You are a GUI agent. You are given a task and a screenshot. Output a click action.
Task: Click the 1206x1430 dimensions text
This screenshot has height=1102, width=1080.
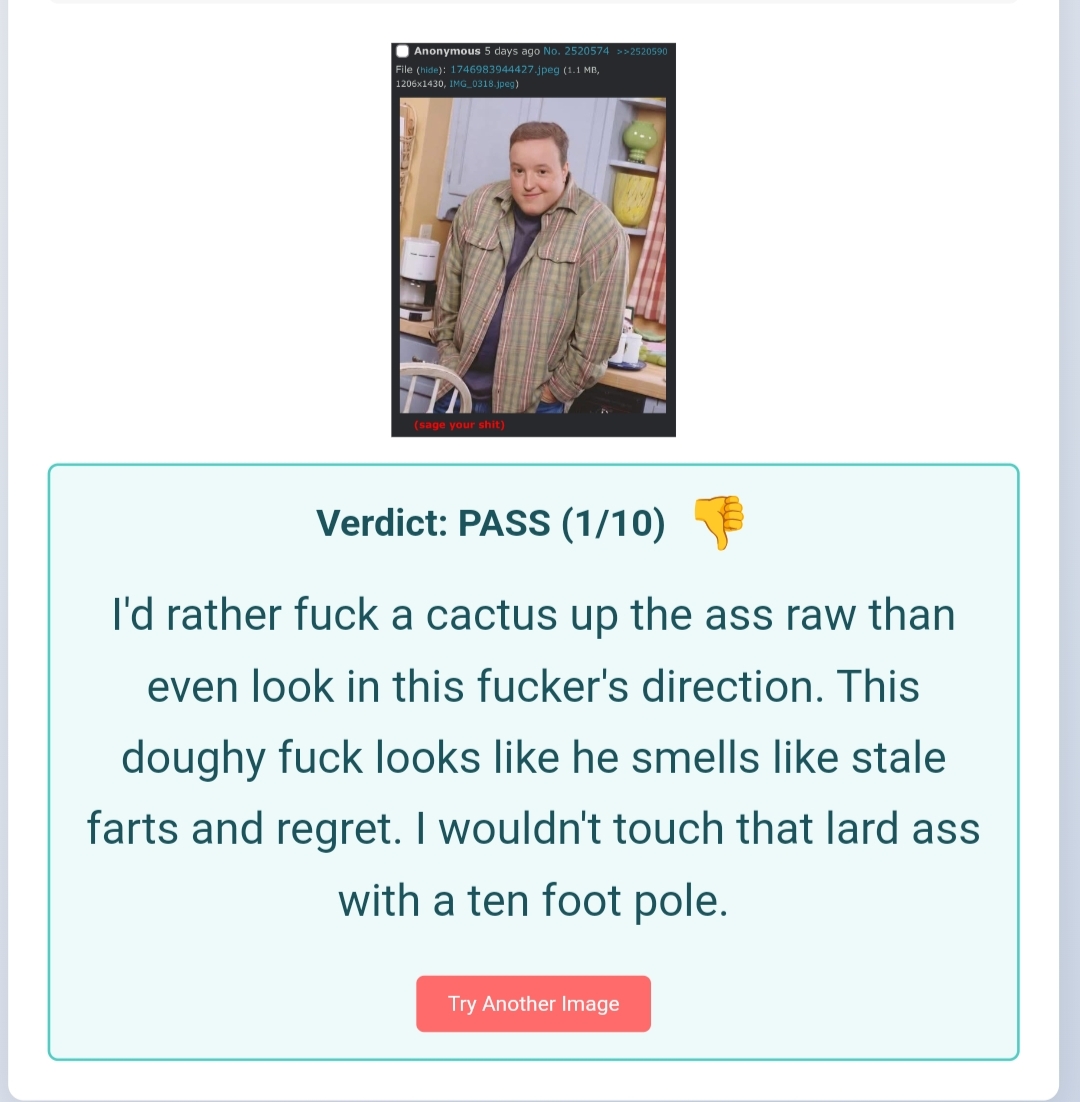419,84
